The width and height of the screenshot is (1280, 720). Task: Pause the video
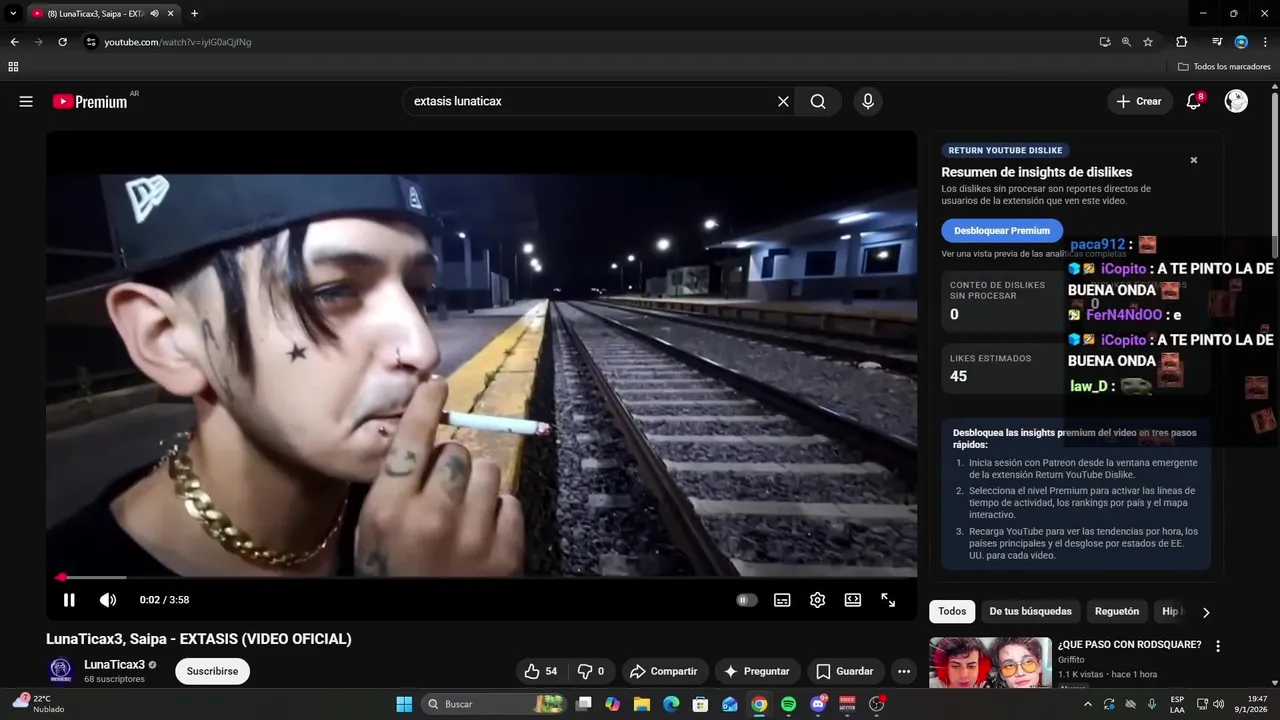(69, 600)
